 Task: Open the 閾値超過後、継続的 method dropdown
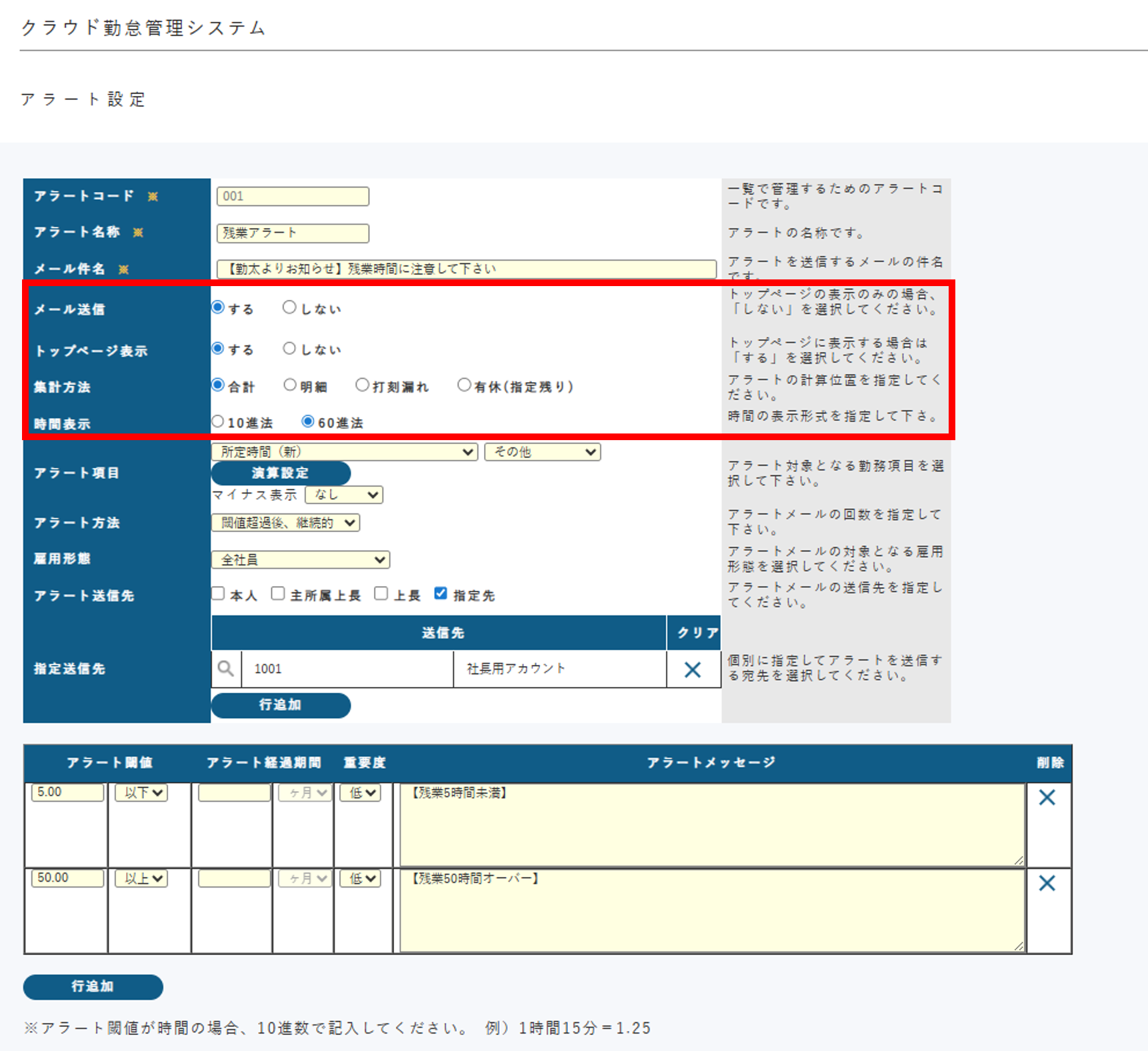(x=285, y=523)
